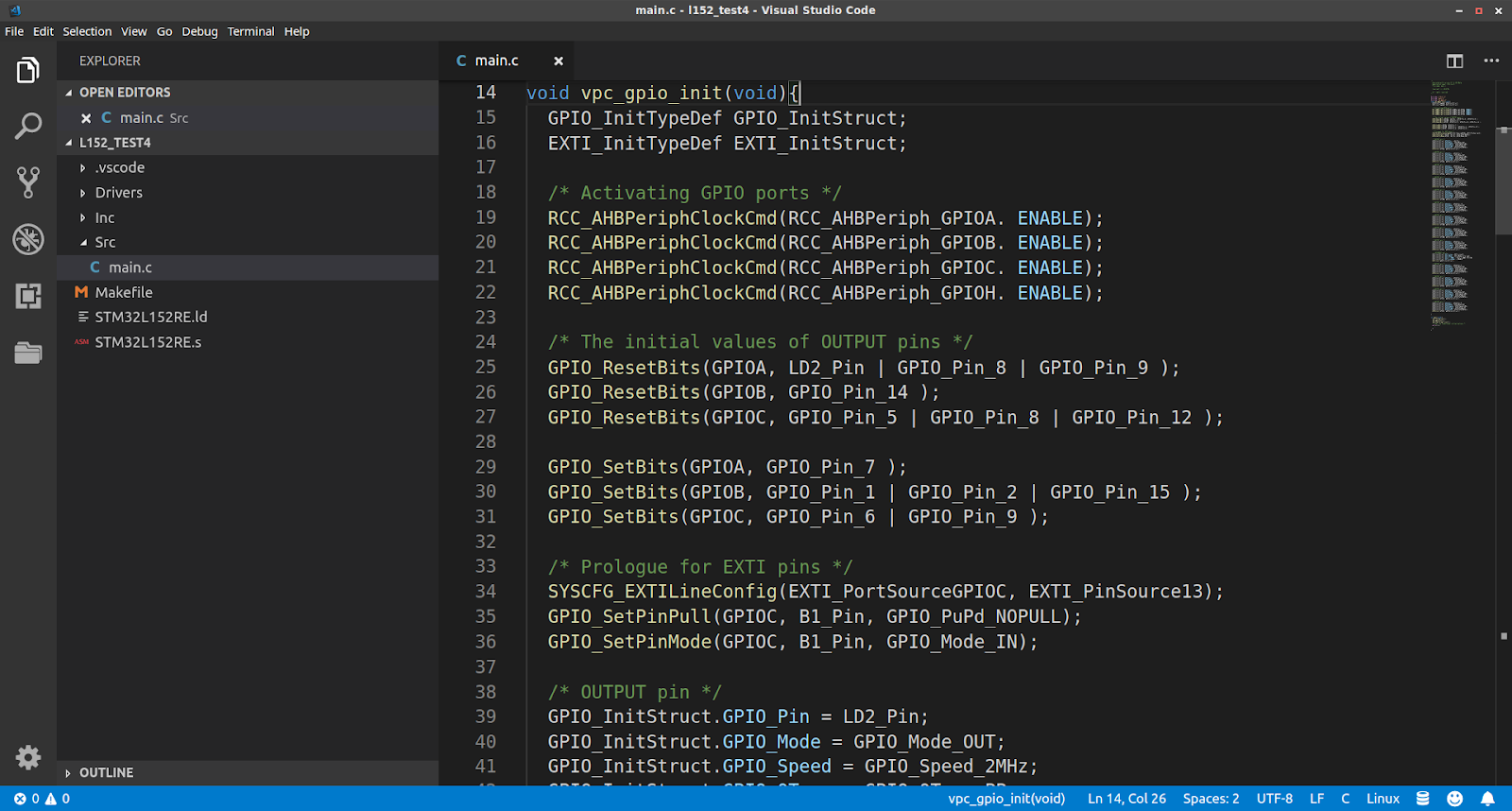The height and width of the screenshot is (811, 1512).
Task: Open the Extensions view
Action: point(28,296)
